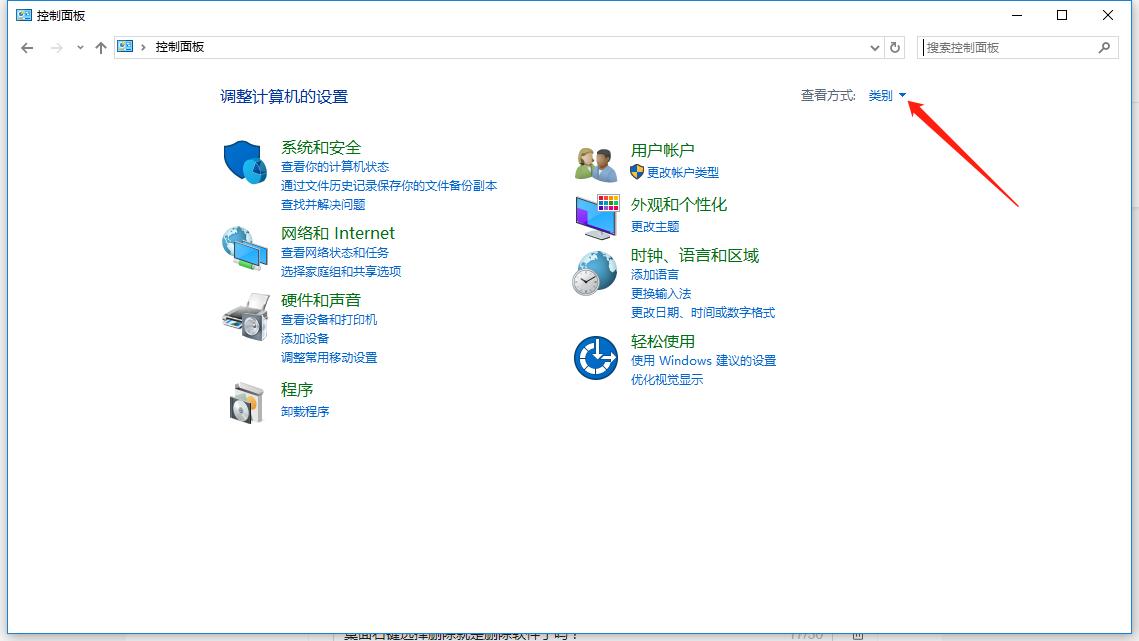The width and height of the screenshot is (1139, 641).
Task: Open 轻松使用 category icon
Action: pyautogui.click(x=596, y=357)
